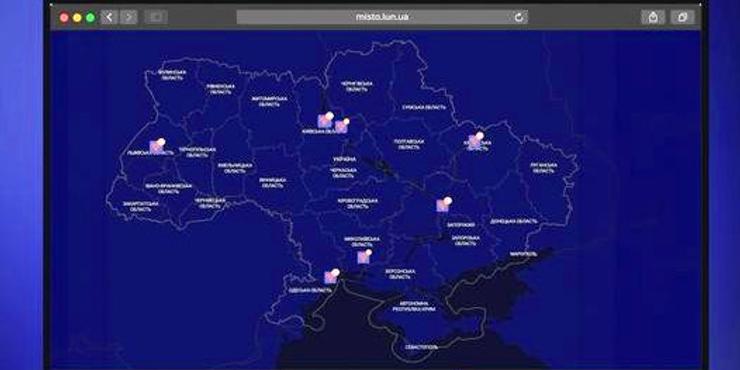Click the Запоріжжя city label
Image resolution: width=740 pixels, height=370 pixels.
[x=460, y=225]
